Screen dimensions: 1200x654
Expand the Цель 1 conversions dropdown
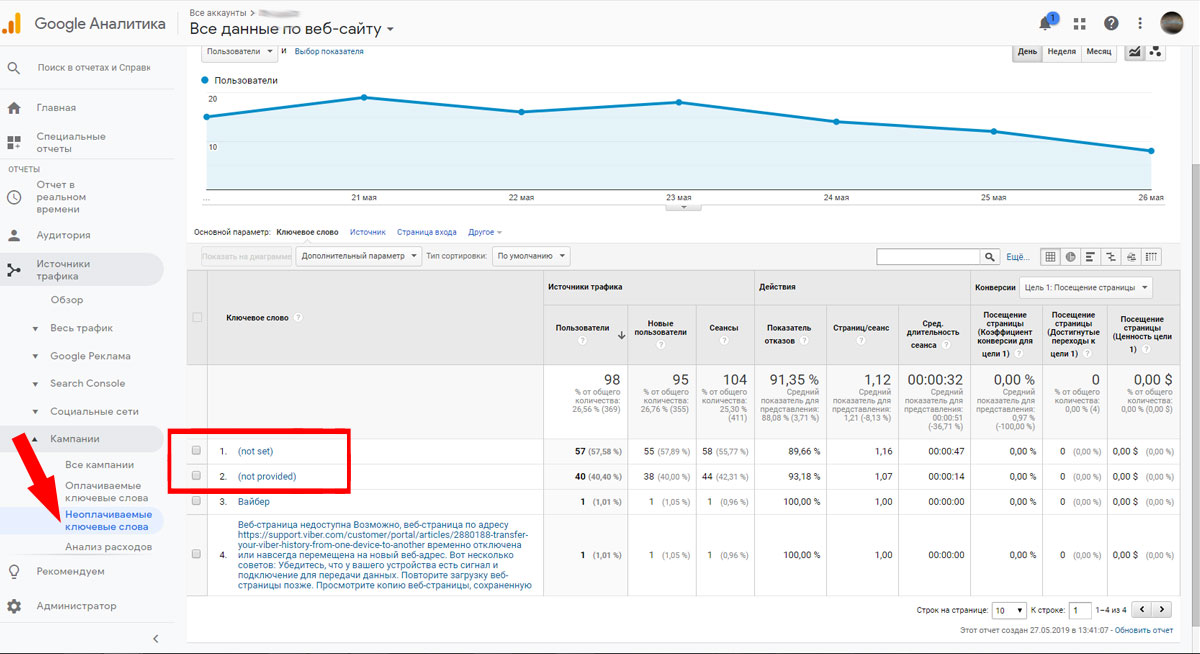[x=1085, y=288]
